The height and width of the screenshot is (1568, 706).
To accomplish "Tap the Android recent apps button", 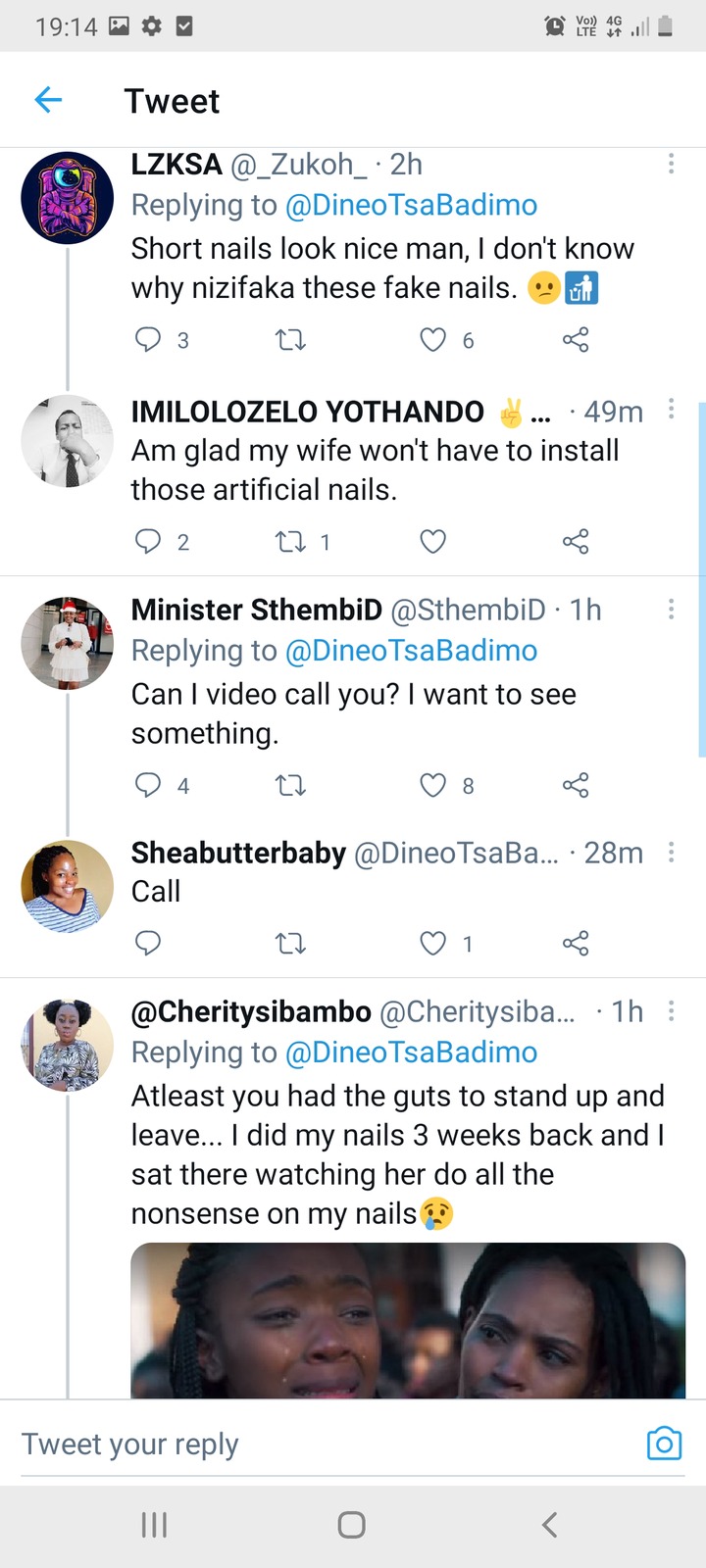I will click(x=154, y=1525).
